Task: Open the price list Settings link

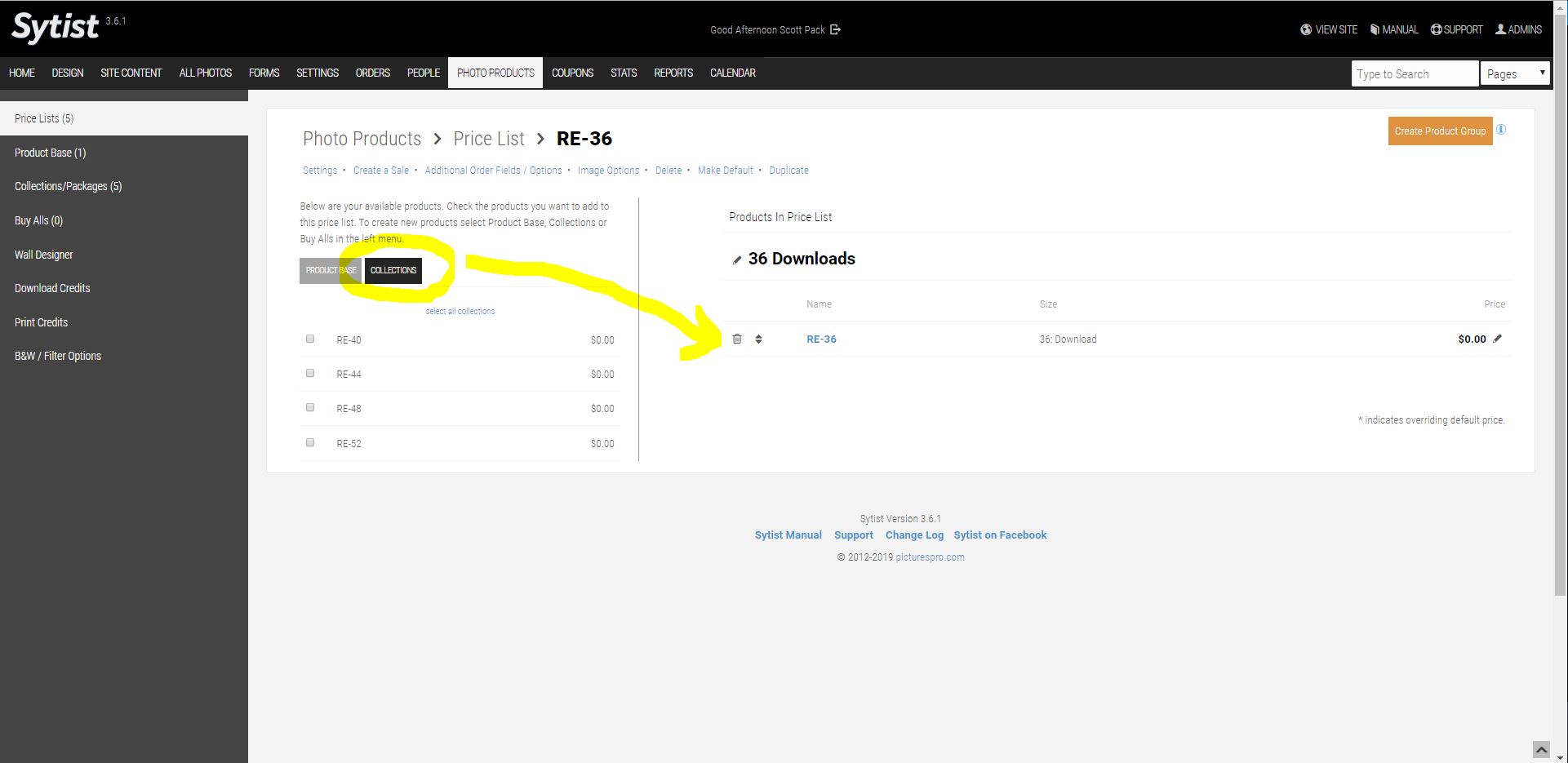Action: [x=320, y=170]
